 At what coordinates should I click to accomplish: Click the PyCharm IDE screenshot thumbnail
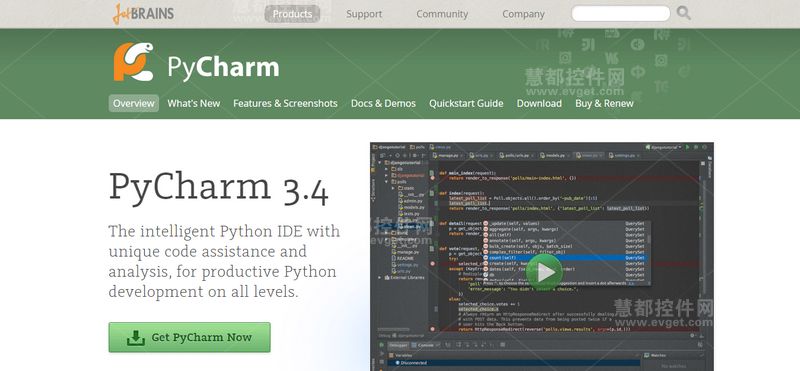(x=542, y=256)
